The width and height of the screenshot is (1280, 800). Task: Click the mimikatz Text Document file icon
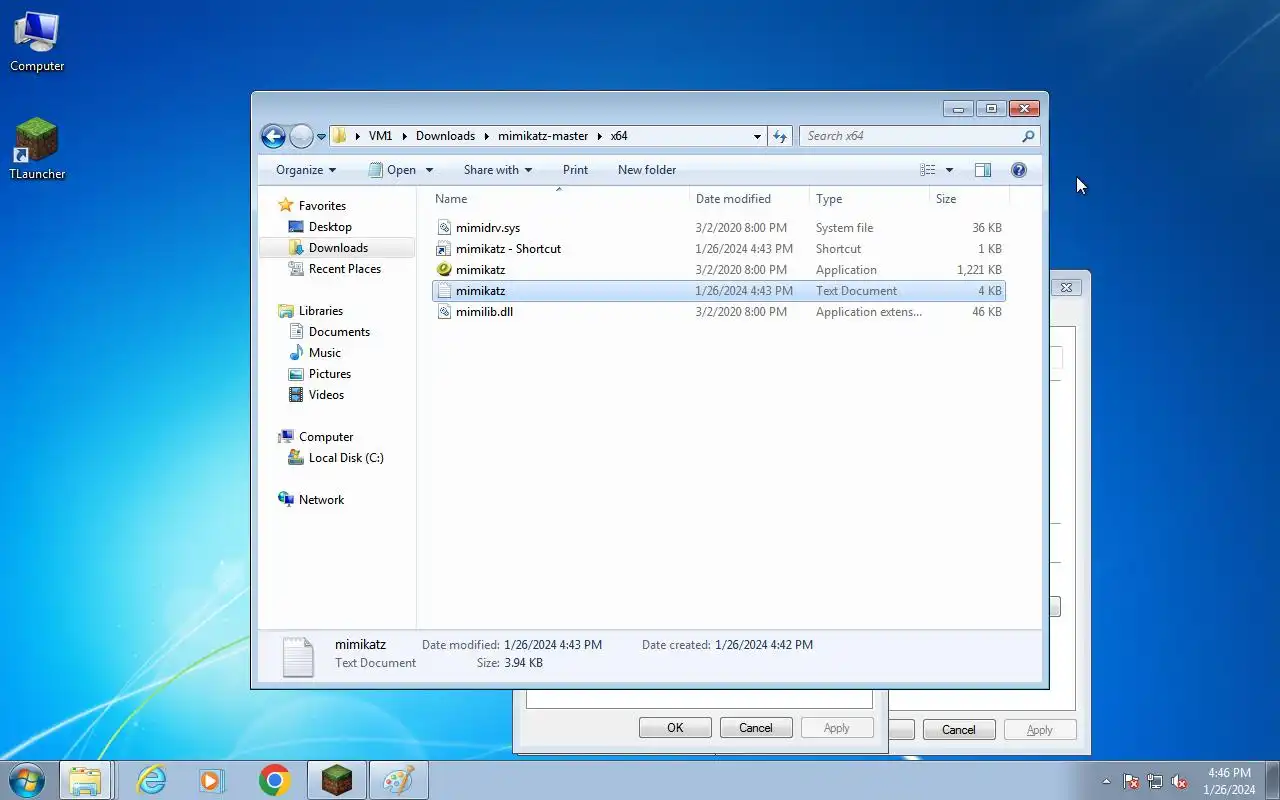click(x=445, y=291)
